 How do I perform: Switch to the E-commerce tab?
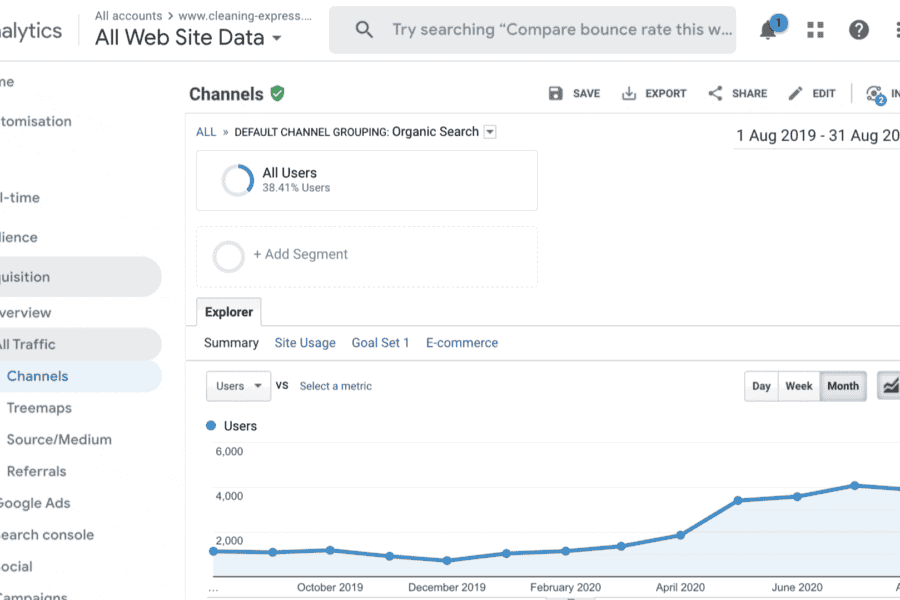pos(461,343)
